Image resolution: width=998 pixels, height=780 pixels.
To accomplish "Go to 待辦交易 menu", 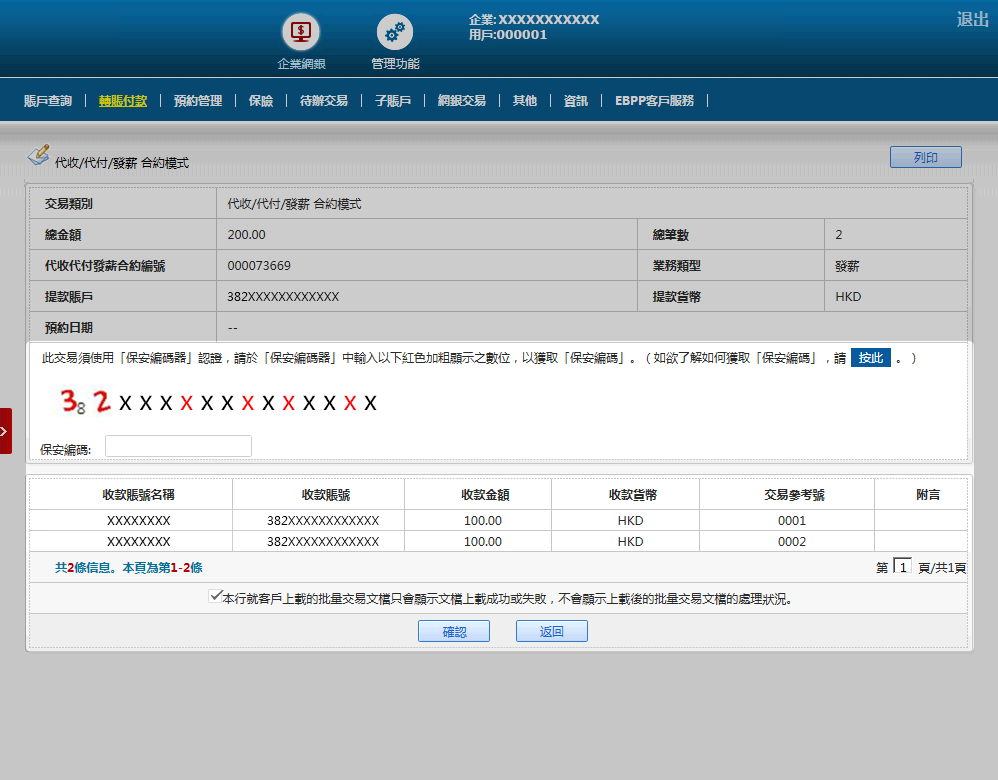I will [324, 101].
